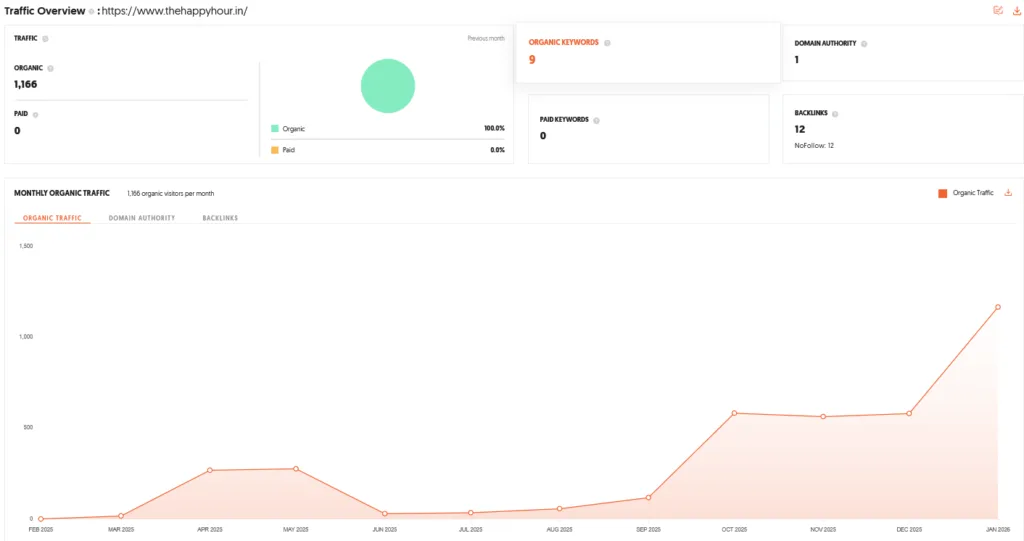Switch to the BACKLINKS chart tab
The image size is (1024, 541).
pos(220,218)
